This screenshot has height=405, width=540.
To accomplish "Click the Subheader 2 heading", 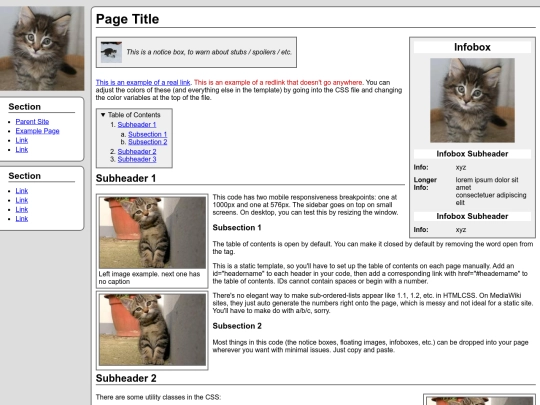I will [126, 378].
